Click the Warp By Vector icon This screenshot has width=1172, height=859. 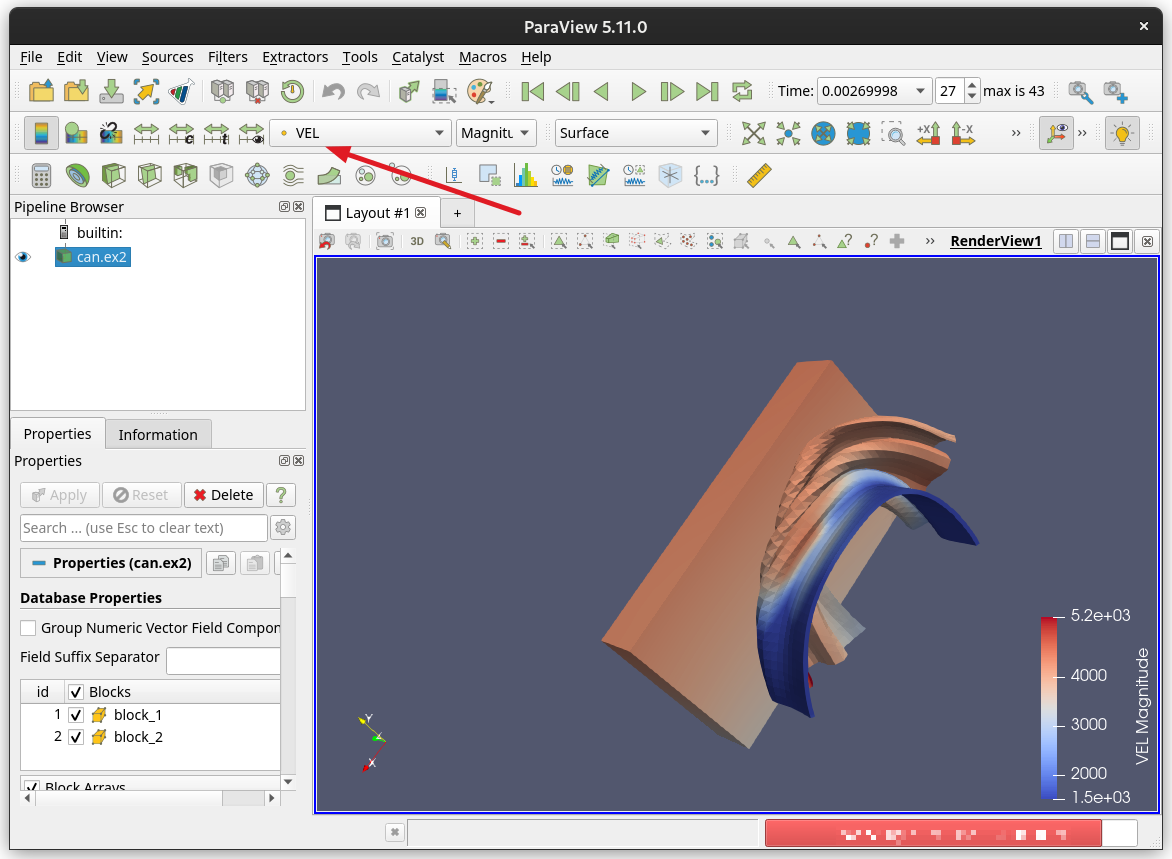pos(329,176)
